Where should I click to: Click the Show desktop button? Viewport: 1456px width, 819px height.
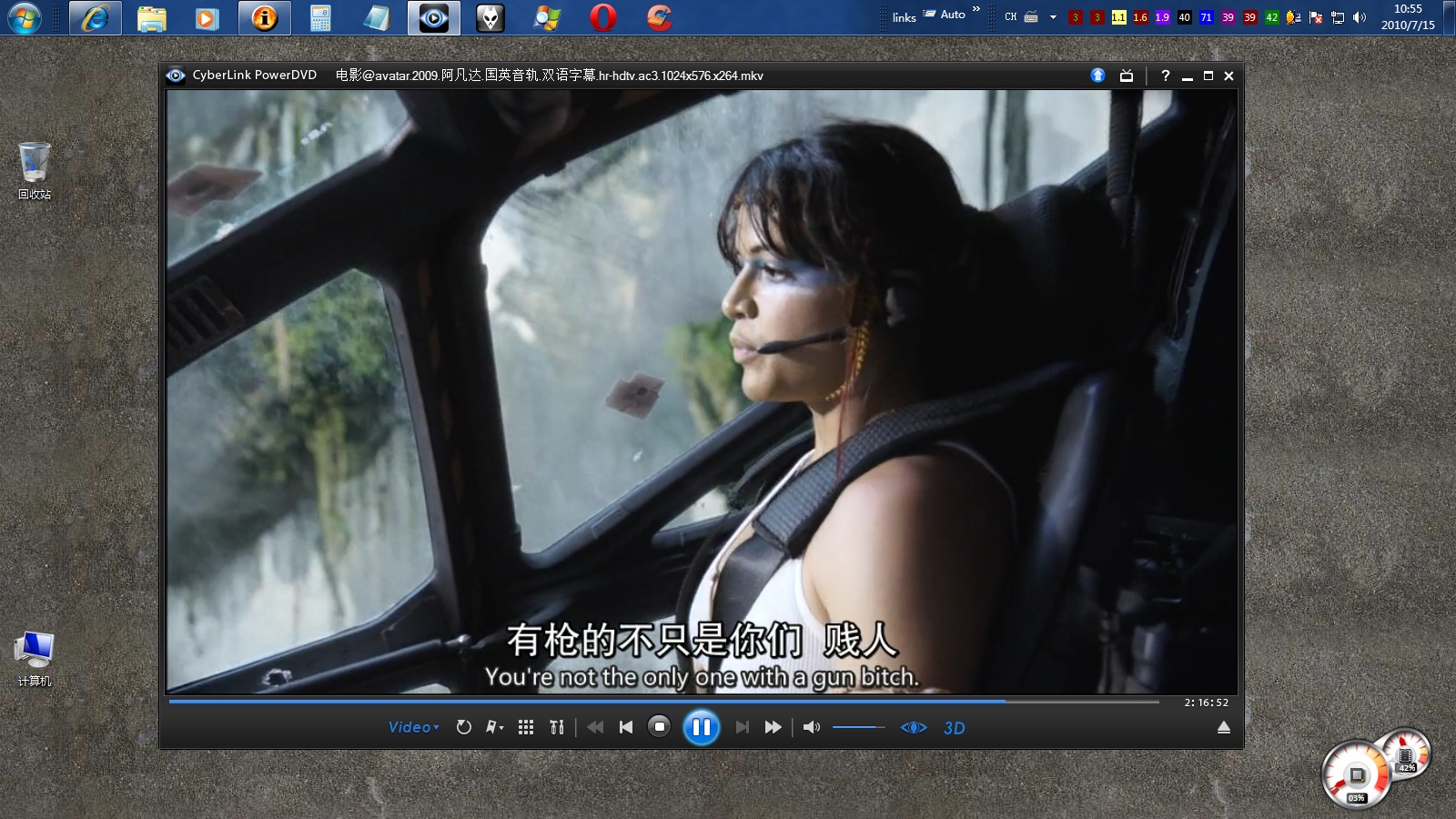1450,18
